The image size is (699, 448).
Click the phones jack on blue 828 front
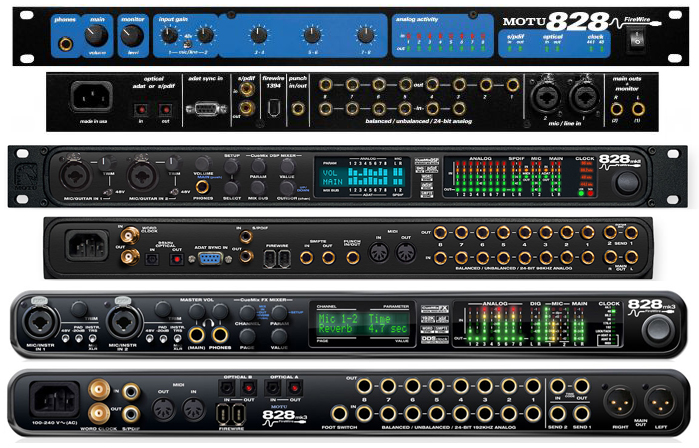coord(66,44)
